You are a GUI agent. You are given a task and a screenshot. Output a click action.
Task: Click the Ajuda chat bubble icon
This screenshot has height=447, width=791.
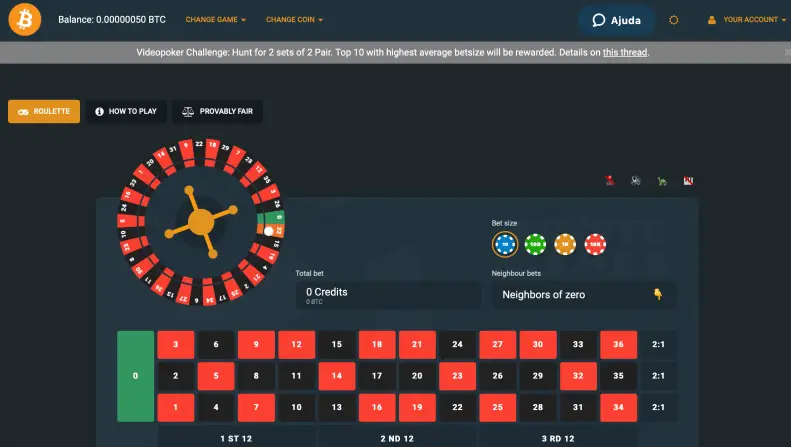coord(599,20)
